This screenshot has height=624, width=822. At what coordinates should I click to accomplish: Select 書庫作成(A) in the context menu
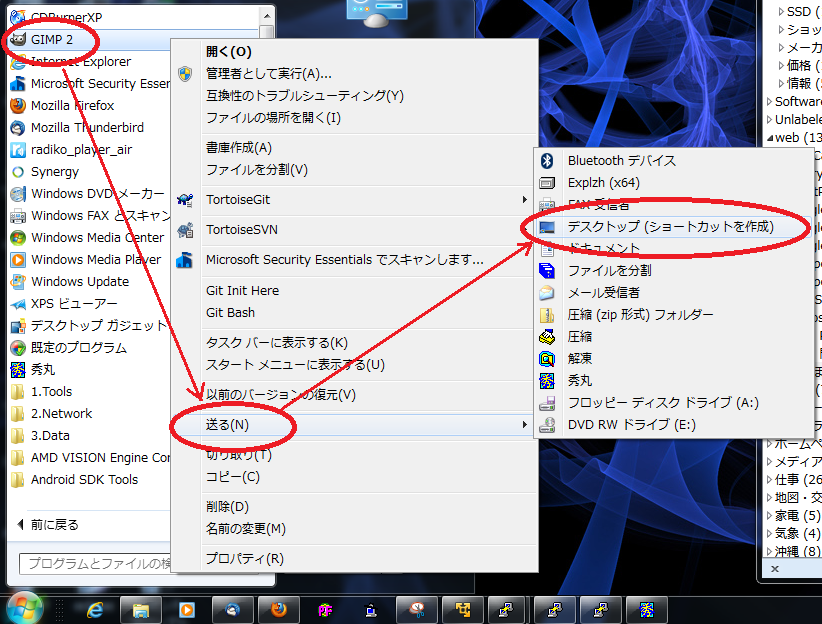pos(354,148)
